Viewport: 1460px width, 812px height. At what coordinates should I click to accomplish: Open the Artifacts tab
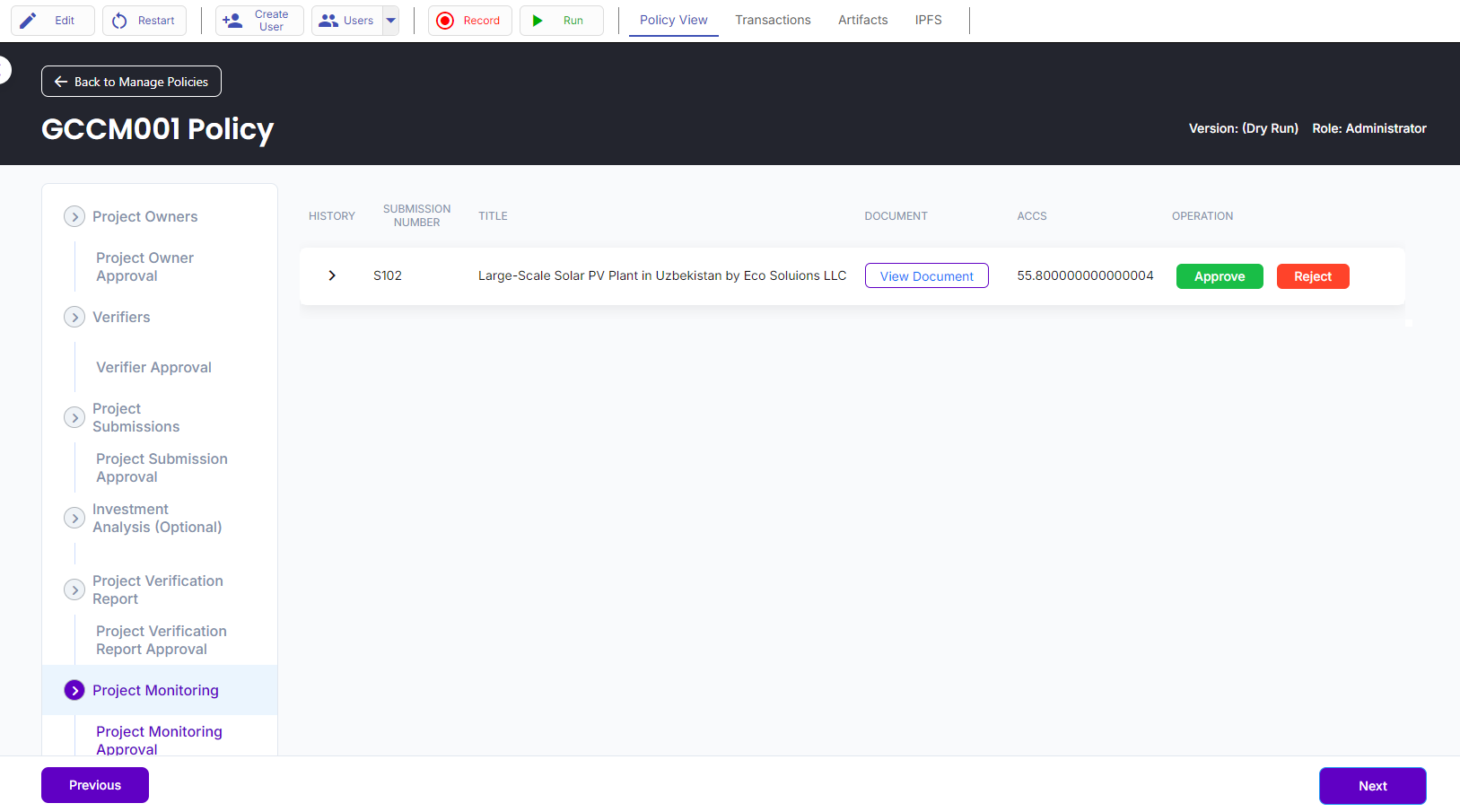[x=862, y=20]
